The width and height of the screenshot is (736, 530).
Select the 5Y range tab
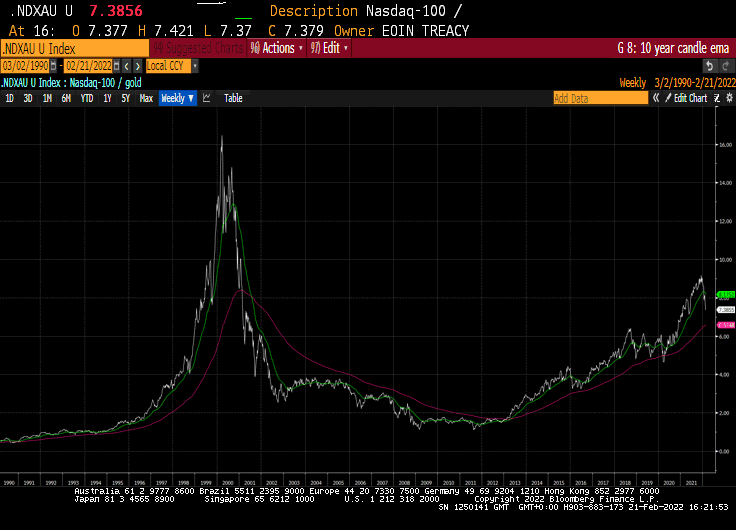(125, 98)
